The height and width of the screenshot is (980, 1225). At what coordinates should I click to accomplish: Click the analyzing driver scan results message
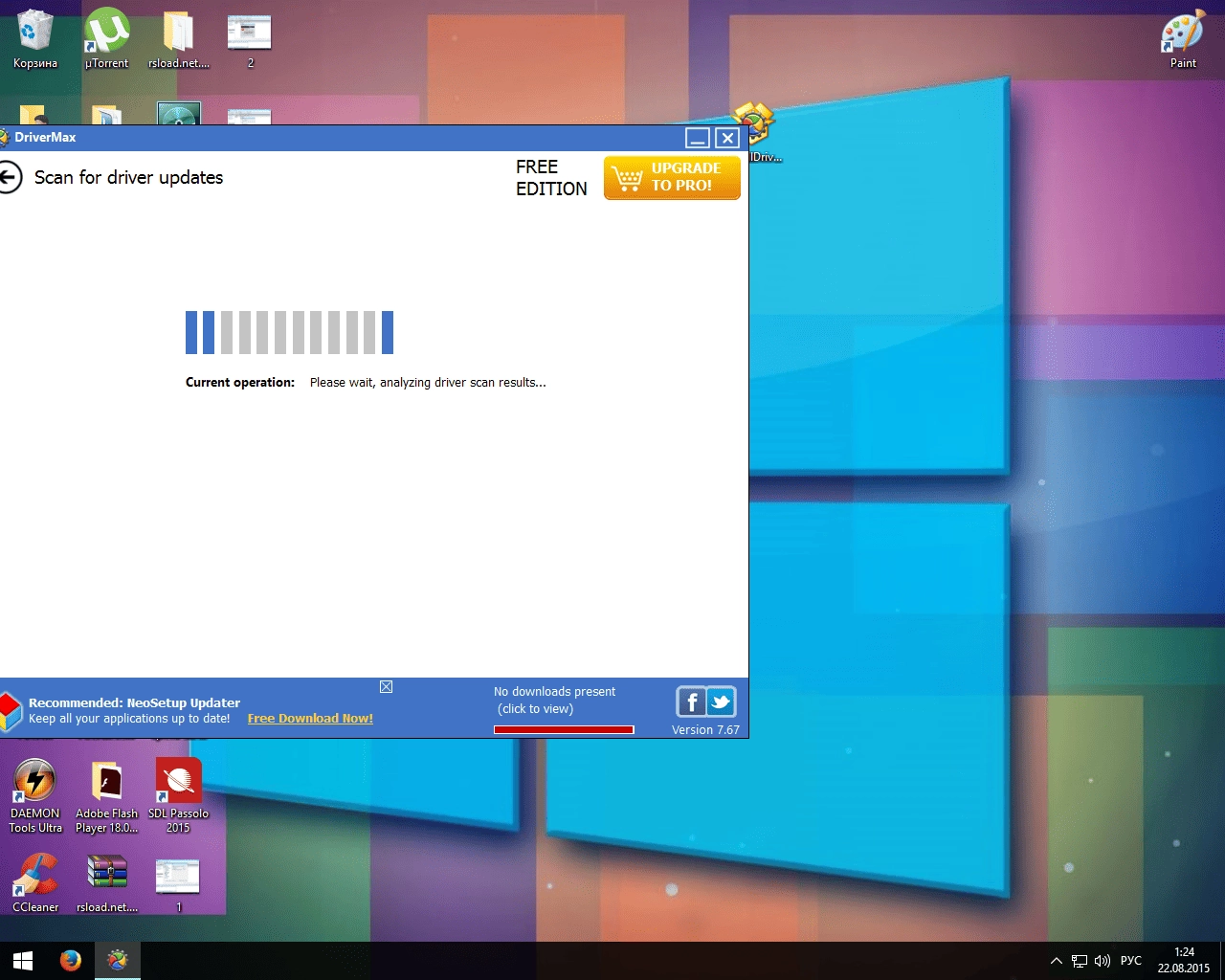pos(428,382)
